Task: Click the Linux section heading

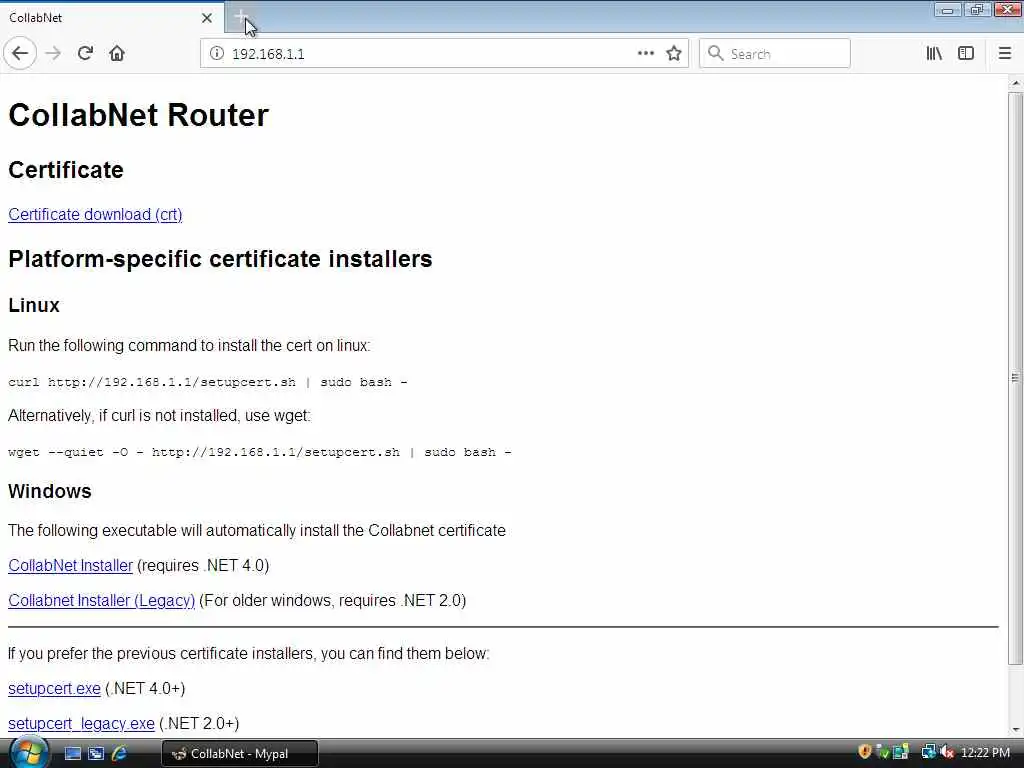Action: tap(34, 305)
